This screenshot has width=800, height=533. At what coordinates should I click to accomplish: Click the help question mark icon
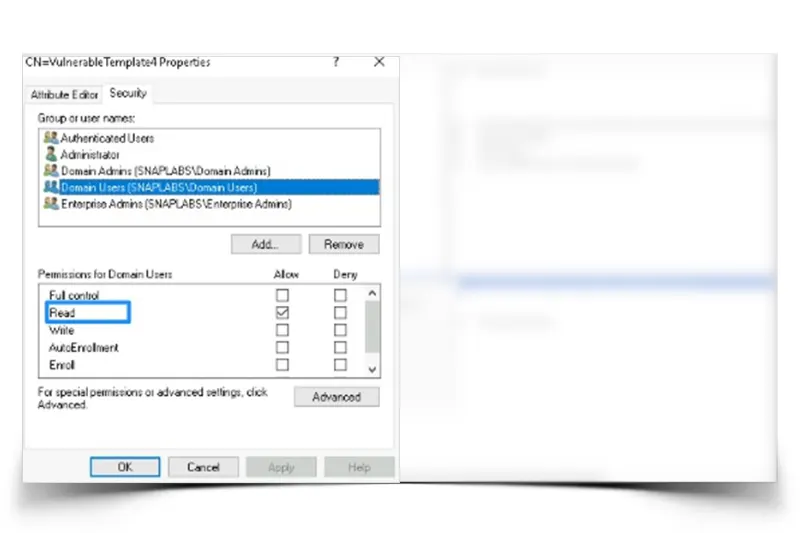[336, 62]
